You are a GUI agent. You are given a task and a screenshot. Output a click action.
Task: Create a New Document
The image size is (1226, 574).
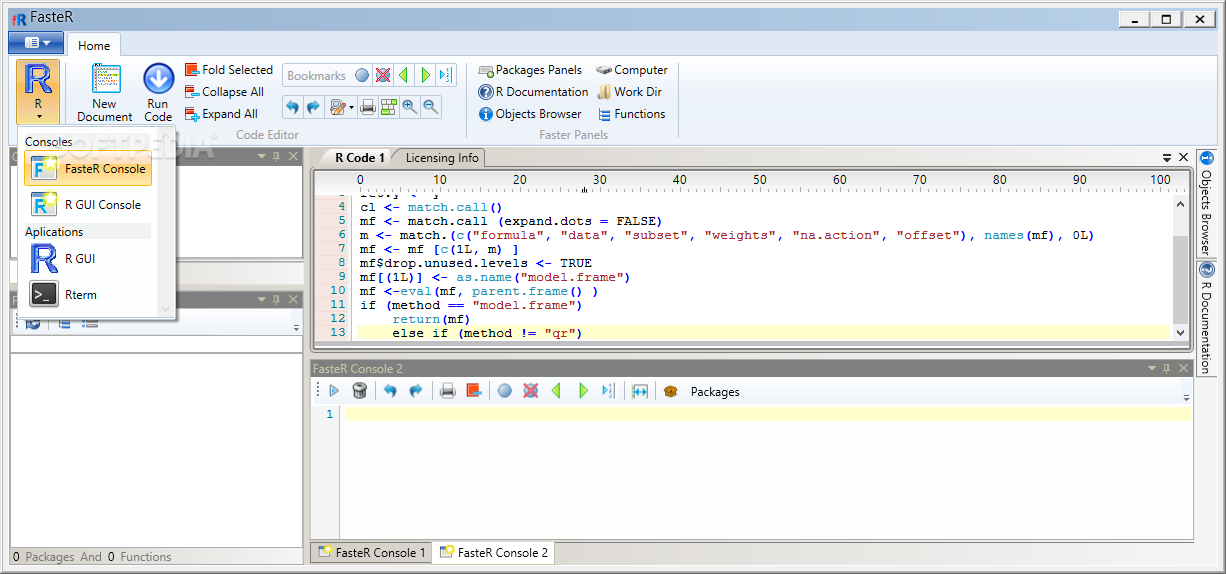point(105,92)
